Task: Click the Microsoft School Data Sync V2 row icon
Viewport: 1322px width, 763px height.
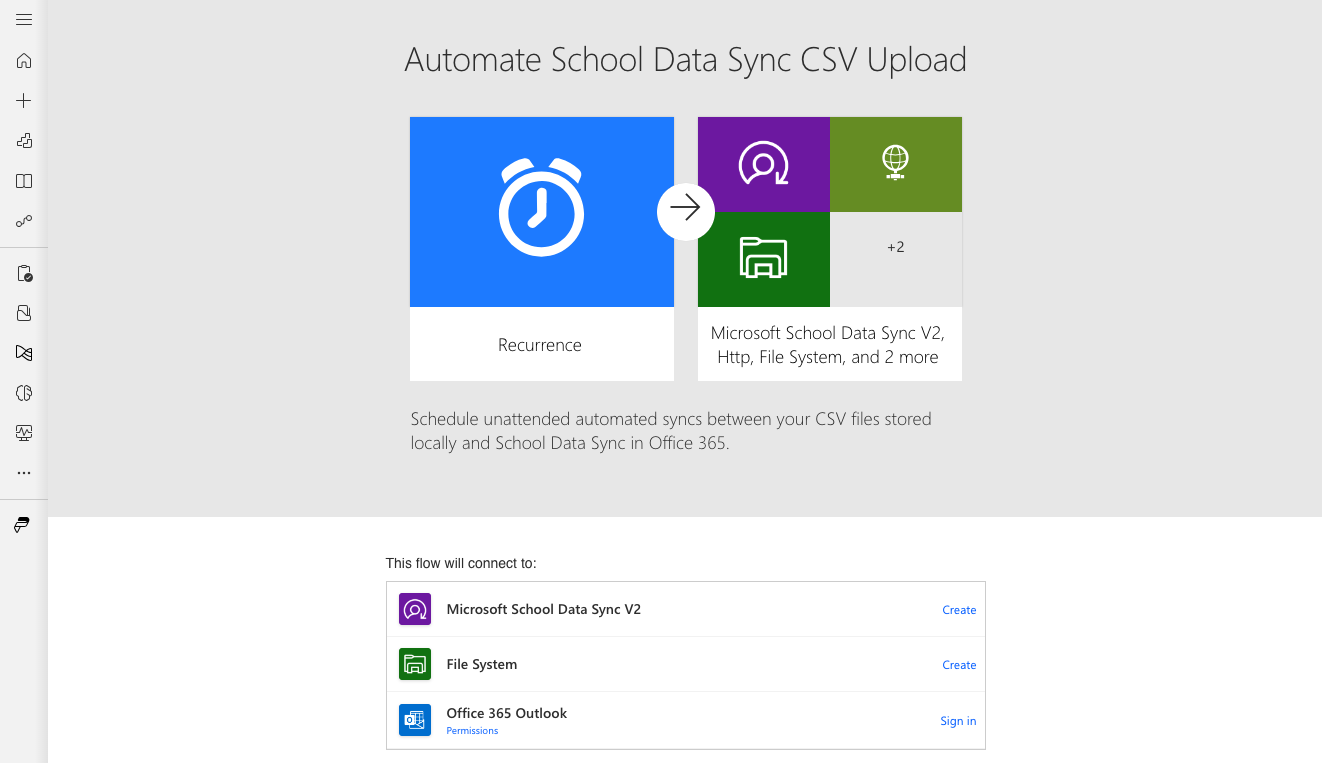Action: (x=415, y=609)
